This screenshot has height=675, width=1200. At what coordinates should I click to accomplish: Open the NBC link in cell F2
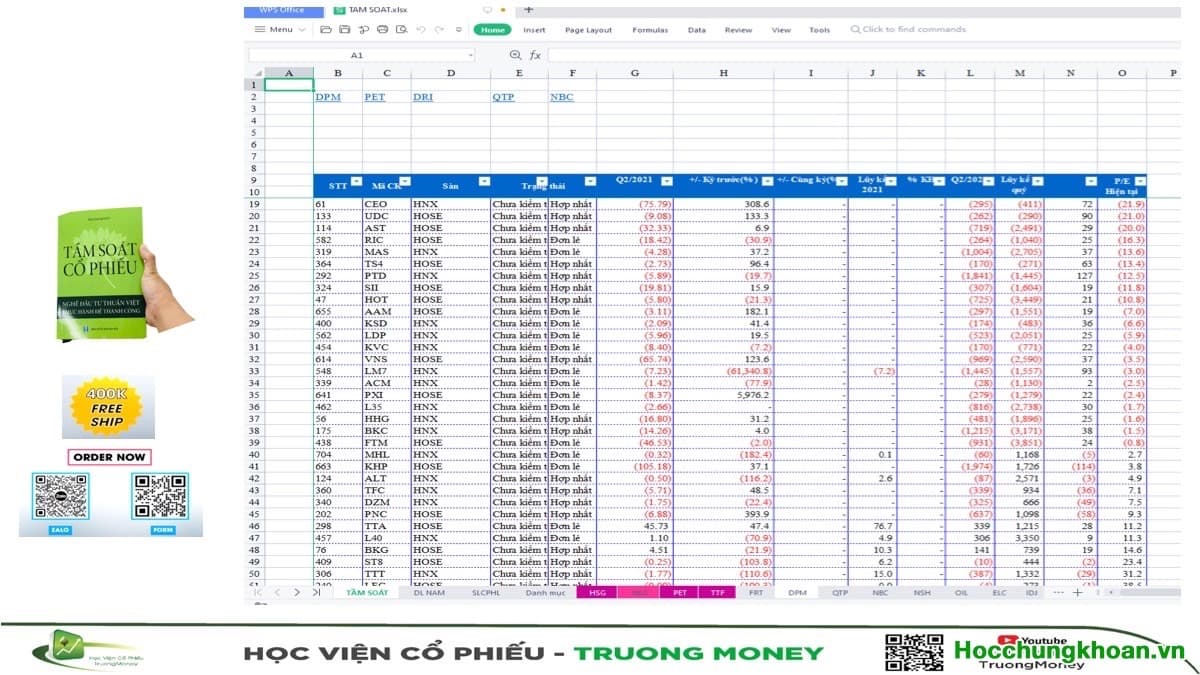pos(561,97)
